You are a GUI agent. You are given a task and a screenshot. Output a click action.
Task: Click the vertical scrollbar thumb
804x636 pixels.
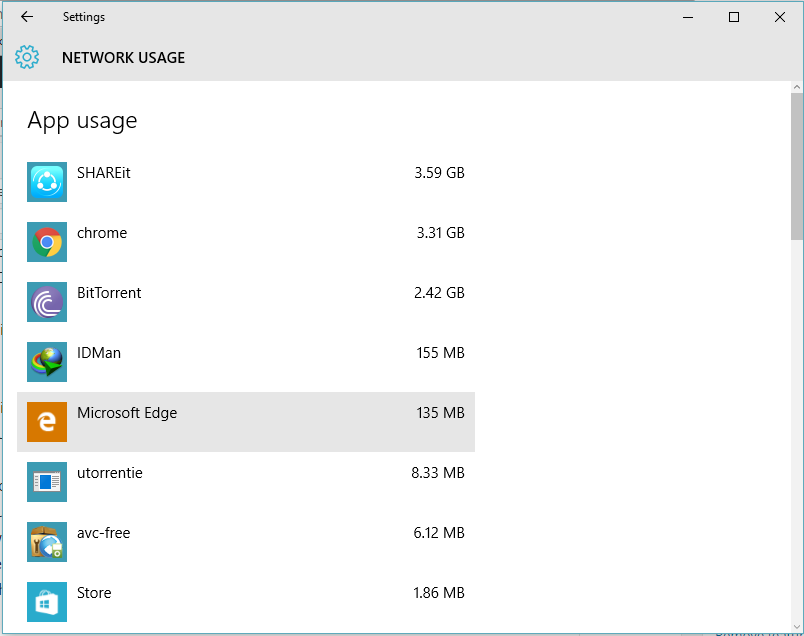pyautogui.click(x=796, y=165)
